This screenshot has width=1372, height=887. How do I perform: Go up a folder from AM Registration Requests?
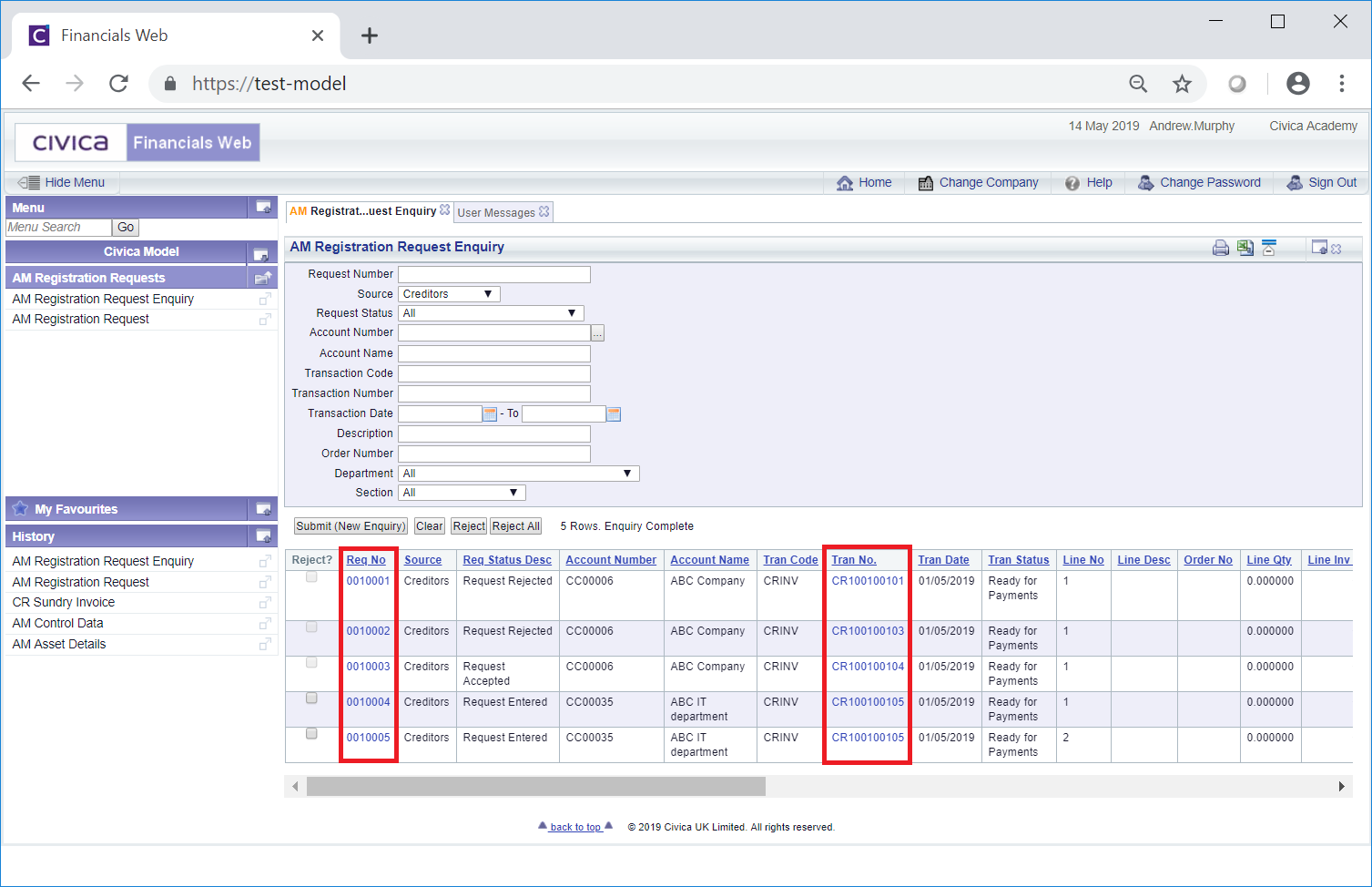click(263, 278)
